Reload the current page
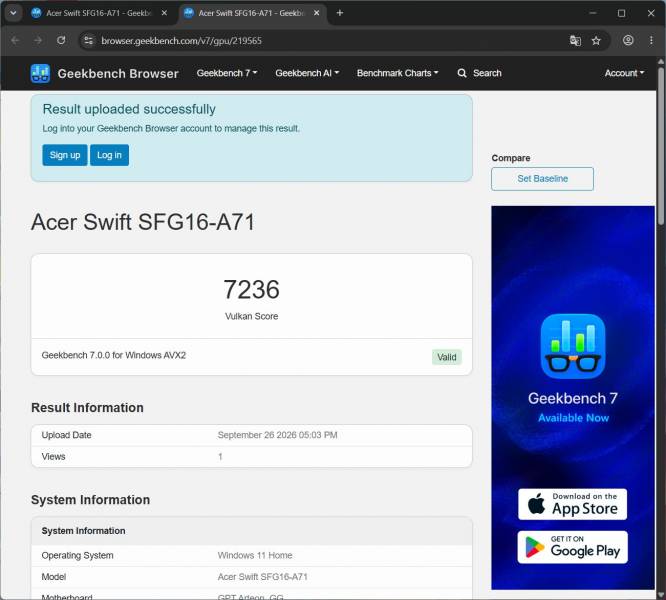Viewport: 666px width, 600px height. (x=61, y=40)
